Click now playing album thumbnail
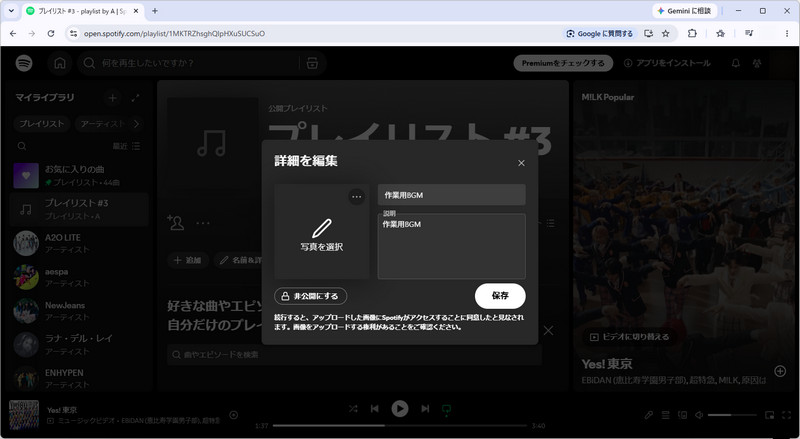800x439 pixels. (x=24, y=415)
